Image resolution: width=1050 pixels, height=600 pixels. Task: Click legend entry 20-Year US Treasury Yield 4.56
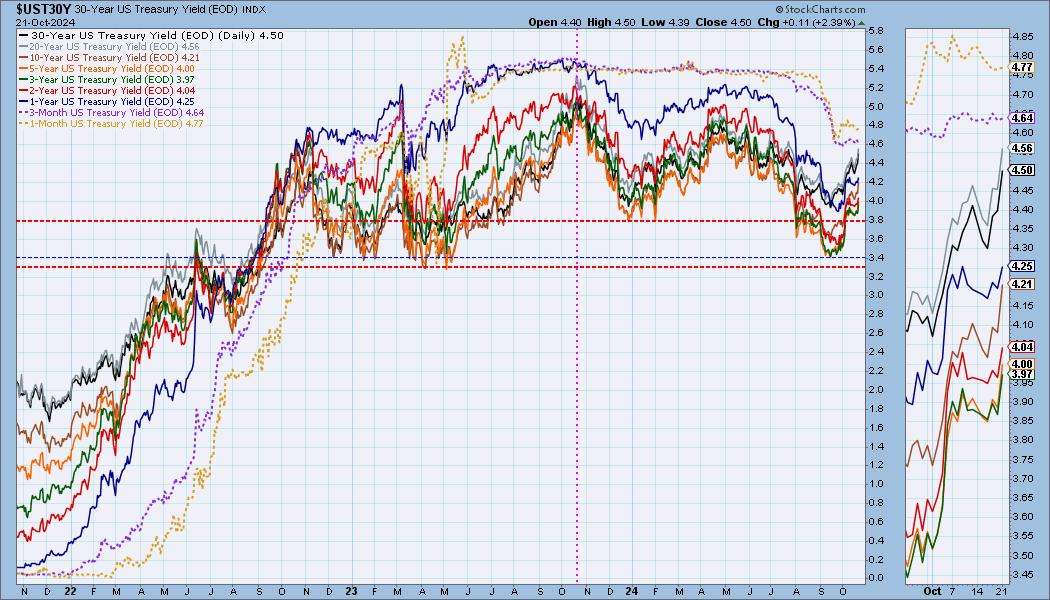(110, 46)
